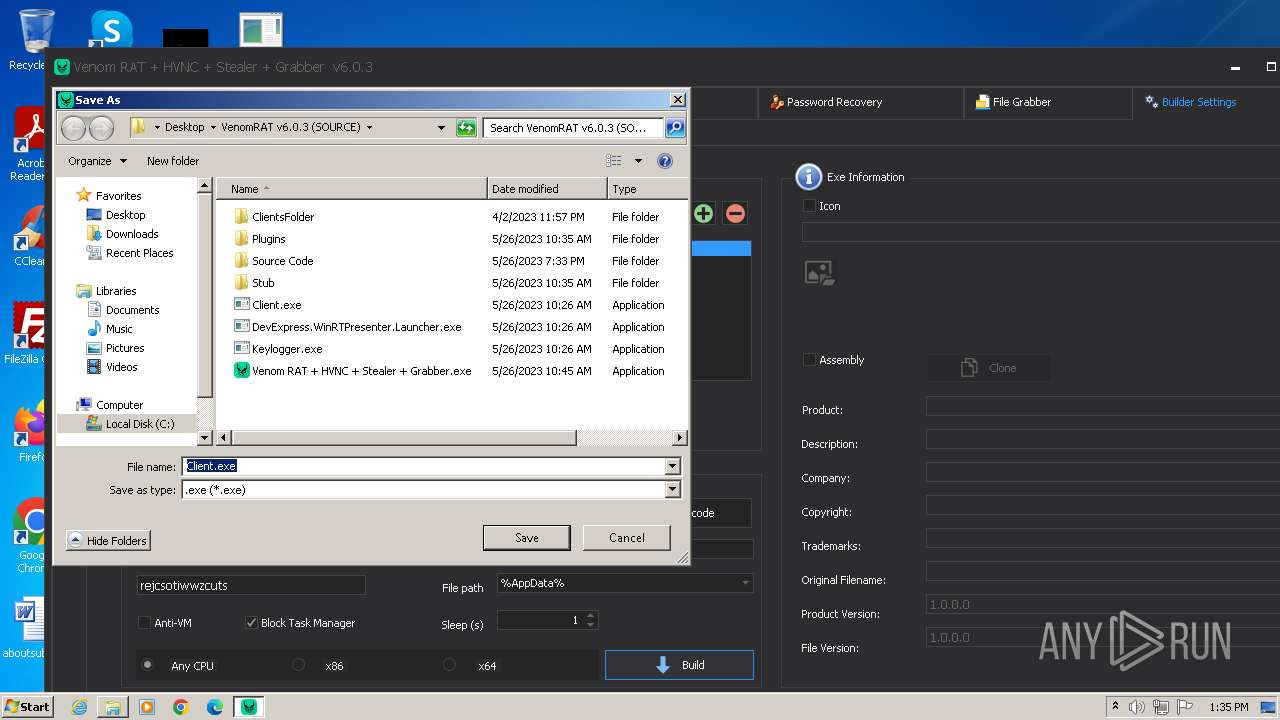Open the Save as type dropdown
The width and height of the screenshot is (1280, 720).
[x=672, y=490]
